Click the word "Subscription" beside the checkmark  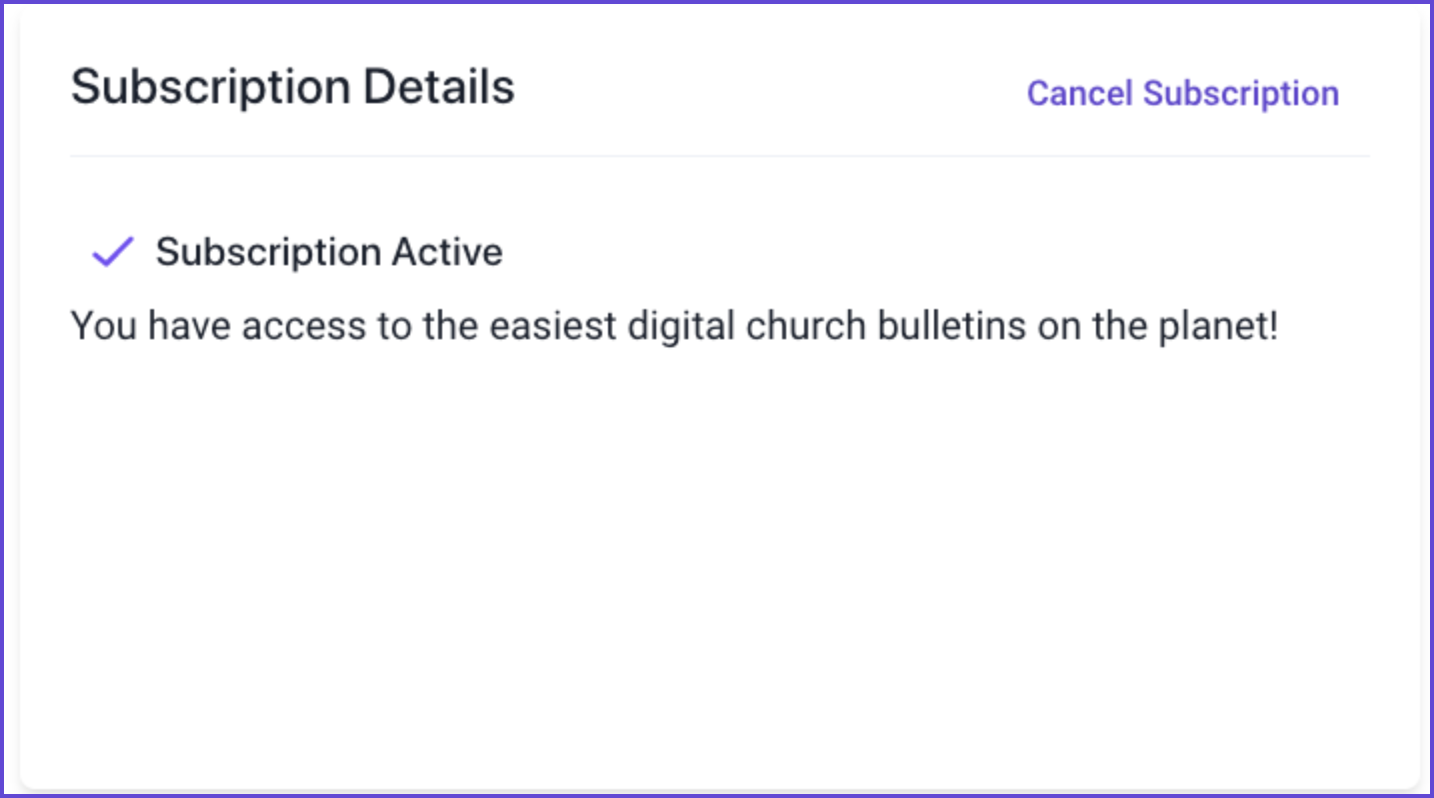268,252
